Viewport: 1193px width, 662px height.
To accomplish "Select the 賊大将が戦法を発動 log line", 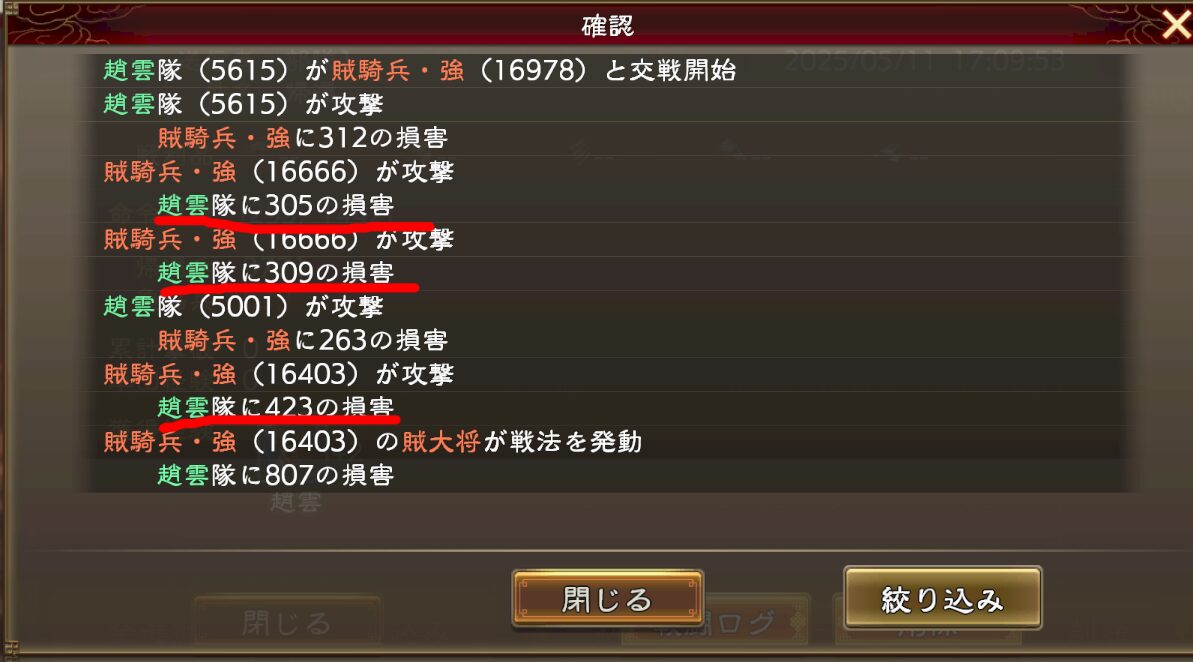I will 373,441.
